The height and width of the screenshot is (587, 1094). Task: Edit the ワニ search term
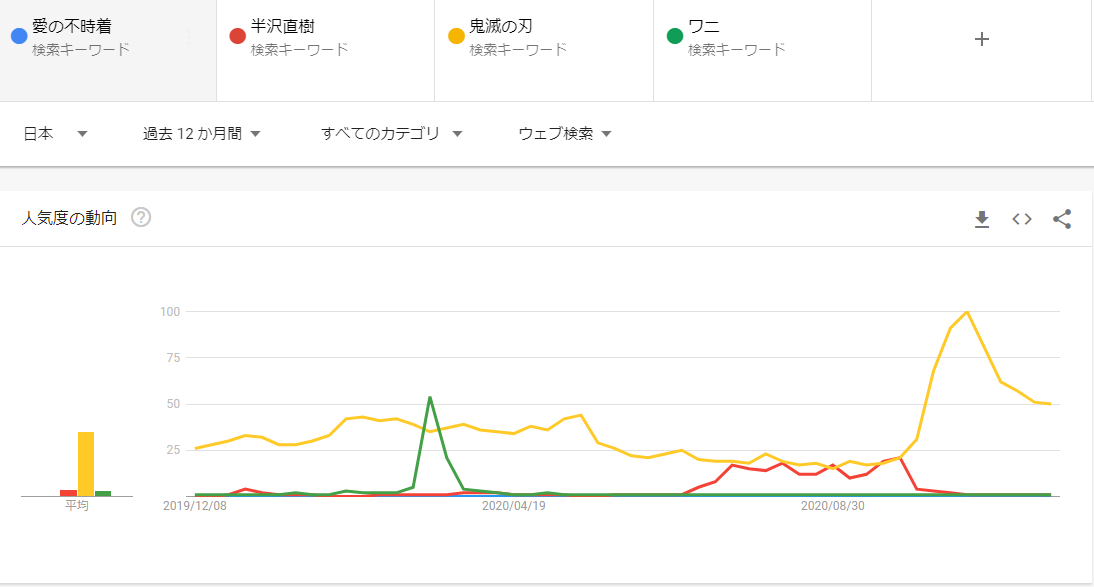(x=704, y=27)
